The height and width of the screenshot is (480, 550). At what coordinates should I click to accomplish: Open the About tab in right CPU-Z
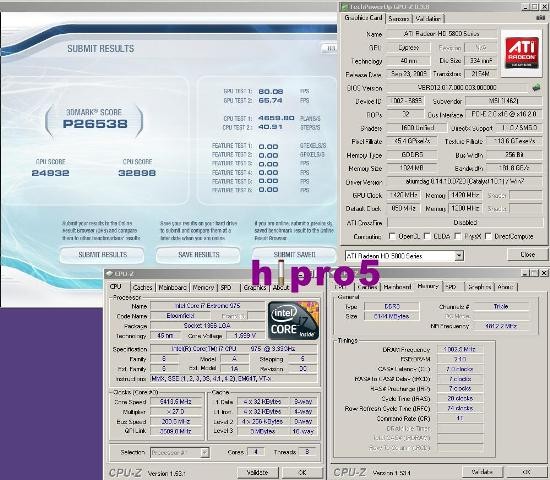point(506,287)
